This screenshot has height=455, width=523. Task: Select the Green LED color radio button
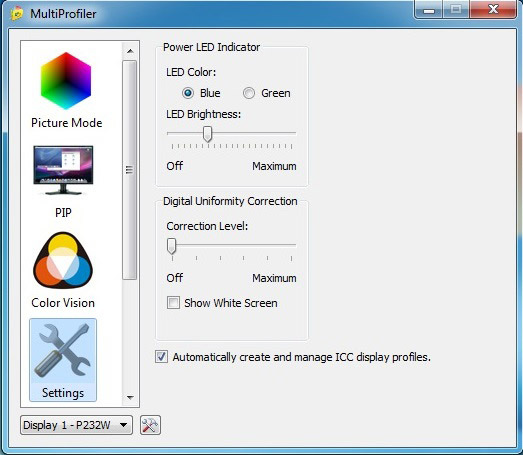coord(249,93)
